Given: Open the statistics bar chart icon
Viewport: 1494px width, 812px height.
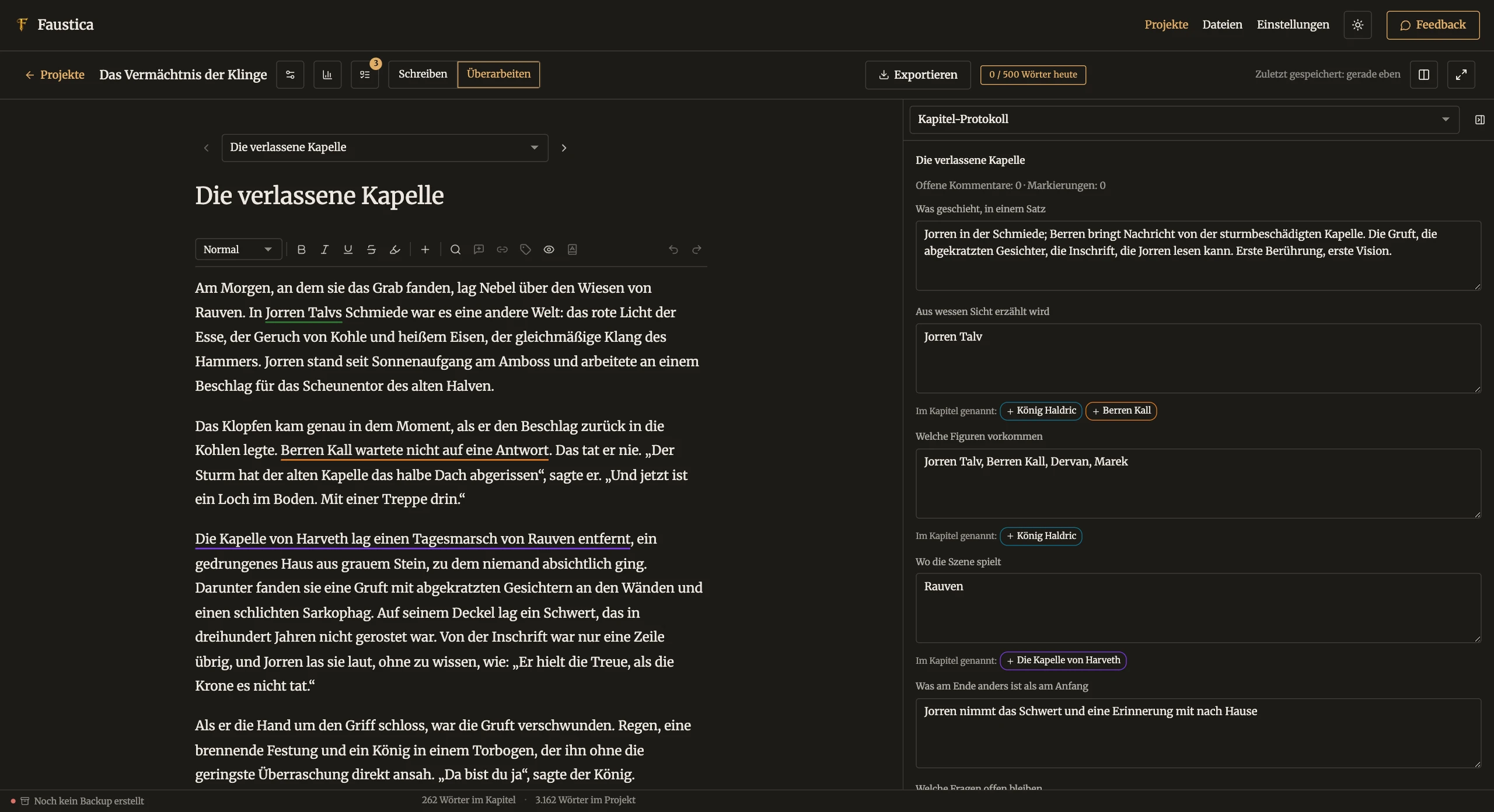Looking at the screenshot, I should coord(327,75).
